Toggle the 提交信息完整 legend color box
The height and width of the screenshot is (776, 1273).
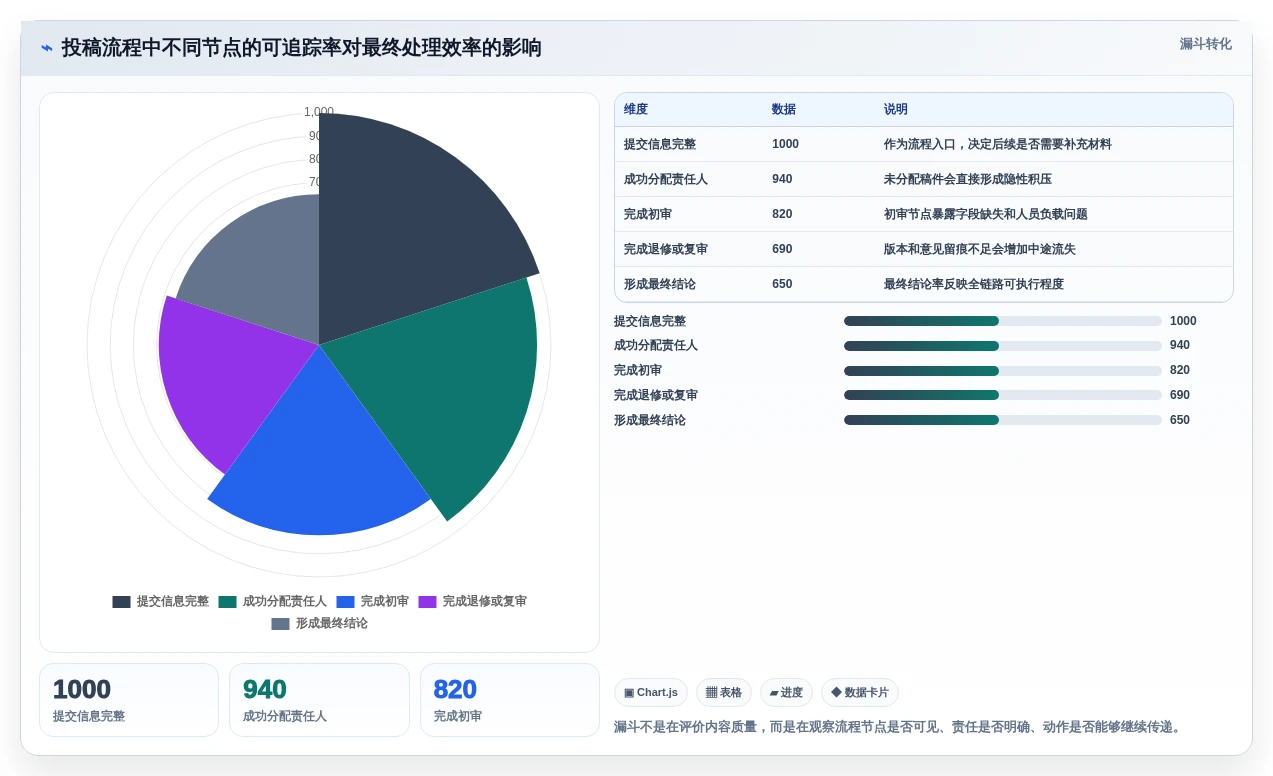pos(121,602)
